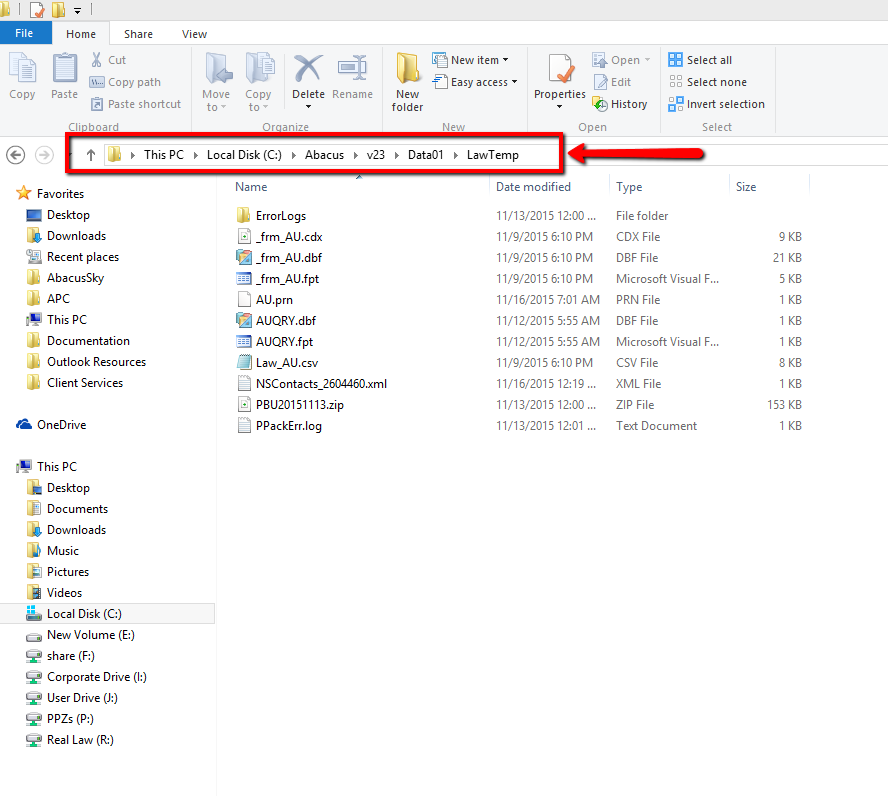
Task: Open Quick Access Toolbar customize dropdown
Action: click(77, 10)
